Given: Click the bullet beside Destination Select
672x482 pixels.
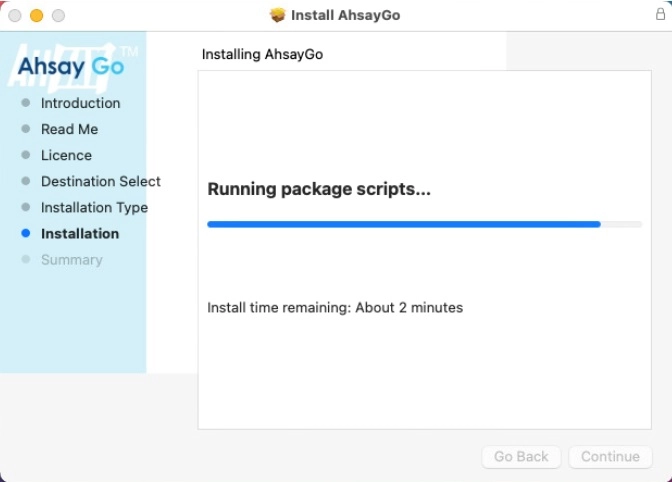Looking at the screenshot, I should tap(26, 181).
